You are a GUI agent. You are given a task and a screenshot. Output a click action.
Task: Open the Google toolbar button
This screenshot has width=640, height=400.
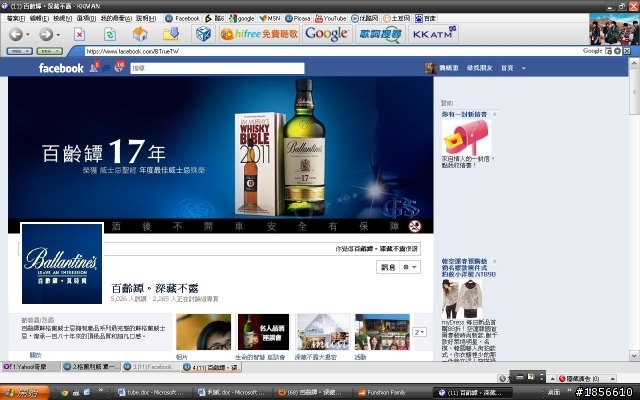click(x=327, y=34)
